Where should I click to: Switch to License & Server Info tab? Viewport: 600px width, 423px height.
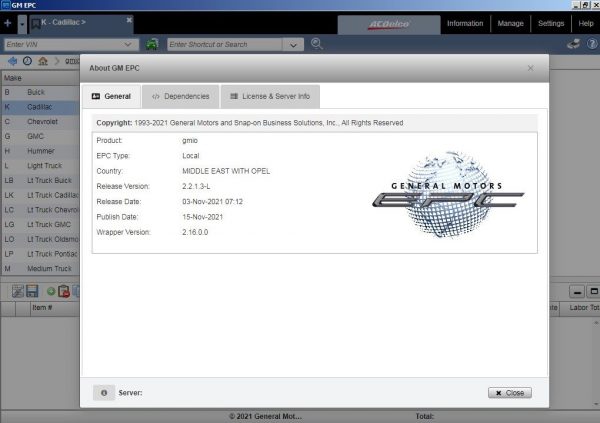(x=270, y=96)
